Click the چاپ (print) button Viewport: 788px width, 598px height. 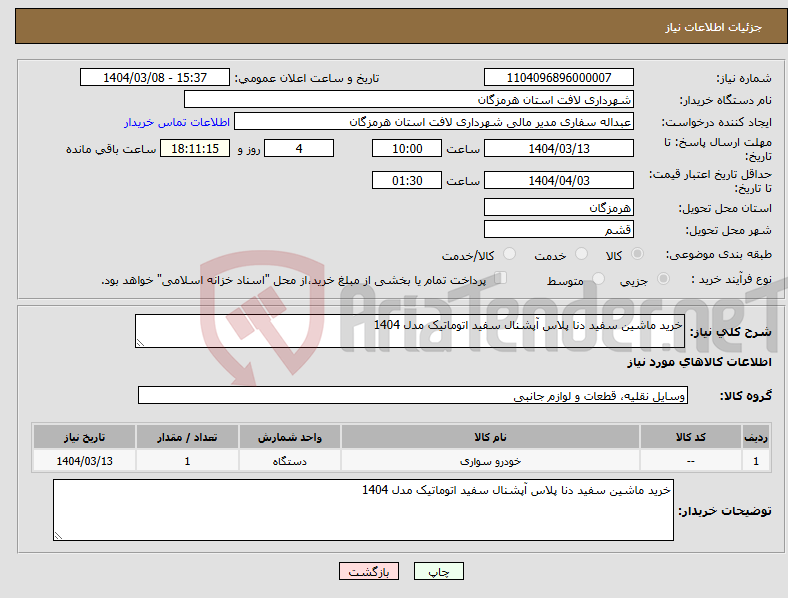438,571
